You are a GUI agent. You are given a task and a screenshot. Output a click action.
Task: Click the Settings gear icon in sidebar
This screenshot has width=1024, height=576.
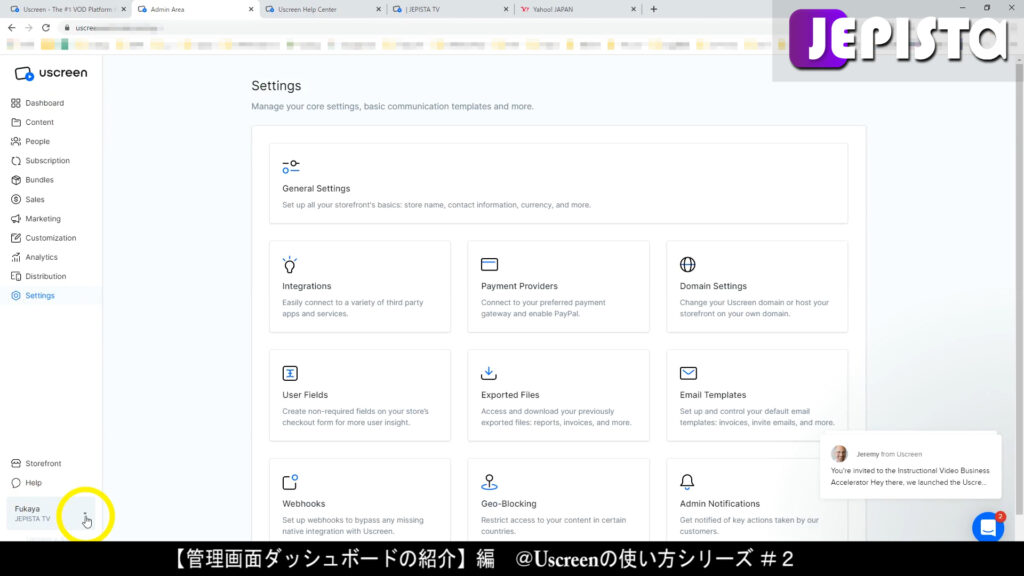[x=16, y=296]
